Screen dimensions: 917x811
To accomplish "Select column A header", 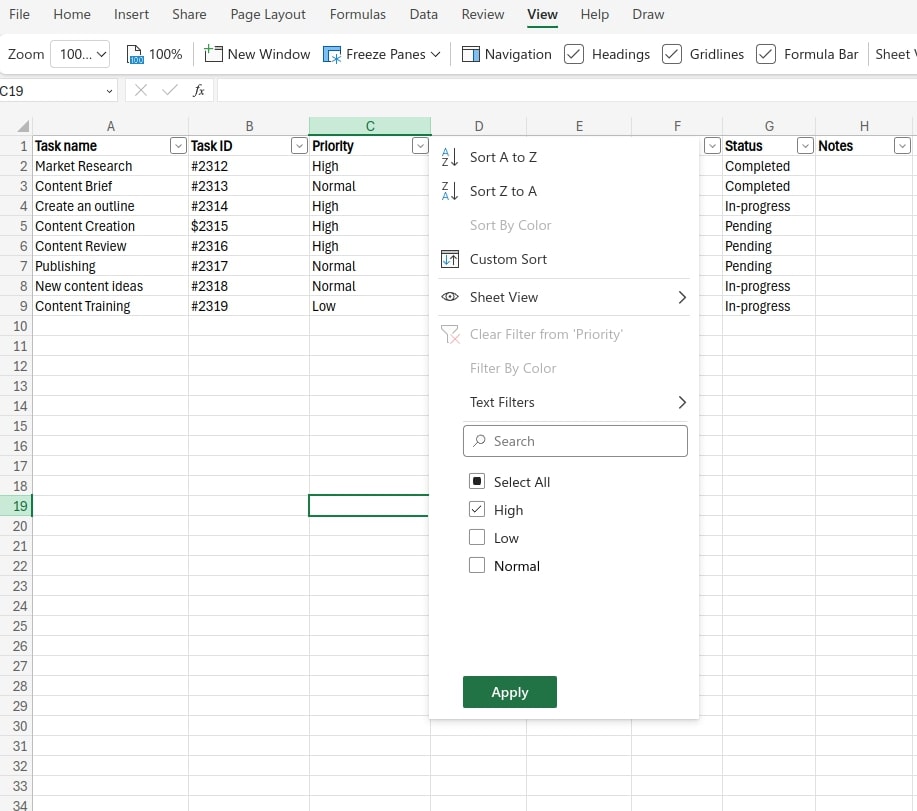I will point(111,126).
